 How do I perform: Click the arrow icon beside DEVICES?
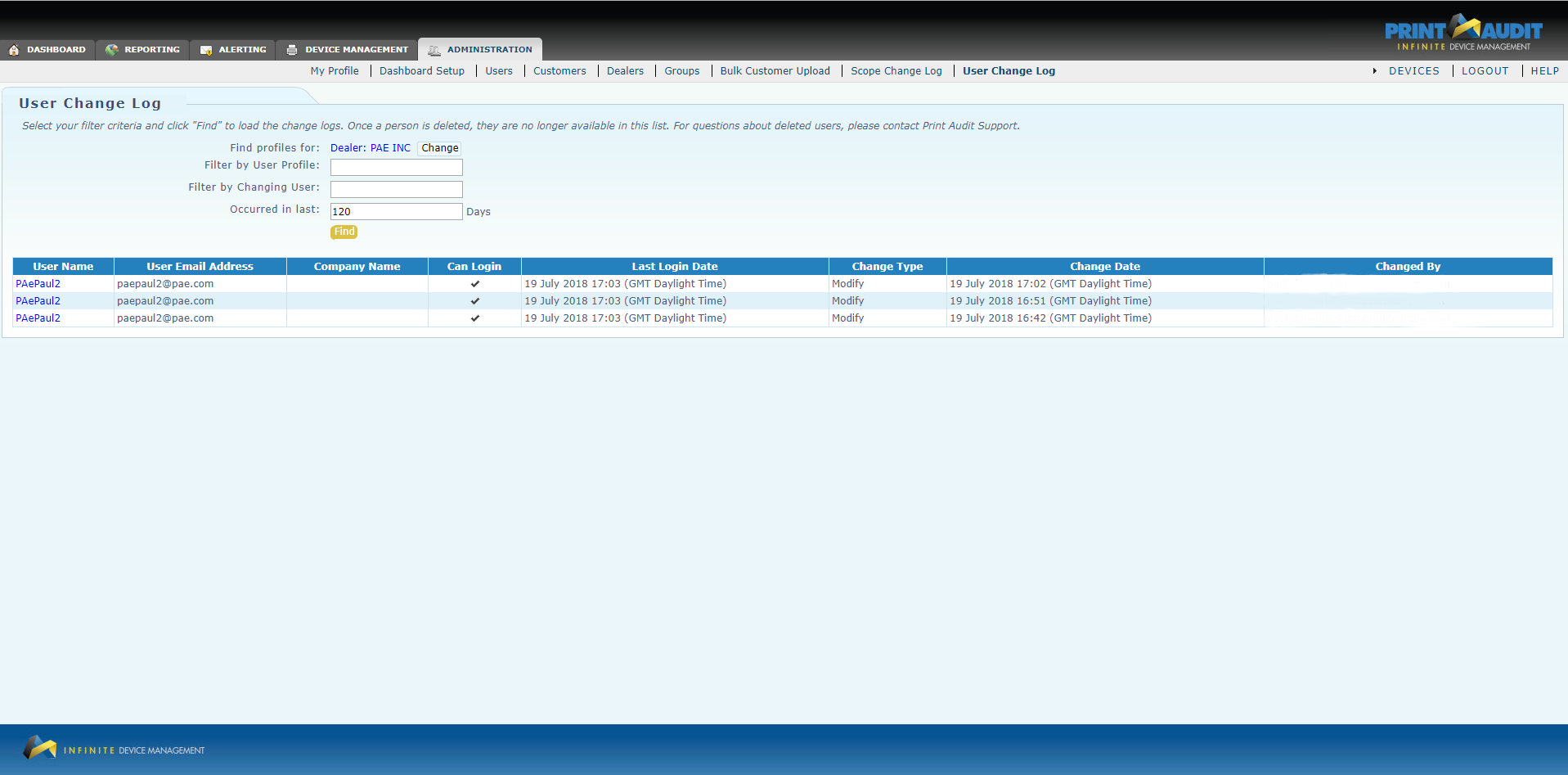tap(1375, 71)
